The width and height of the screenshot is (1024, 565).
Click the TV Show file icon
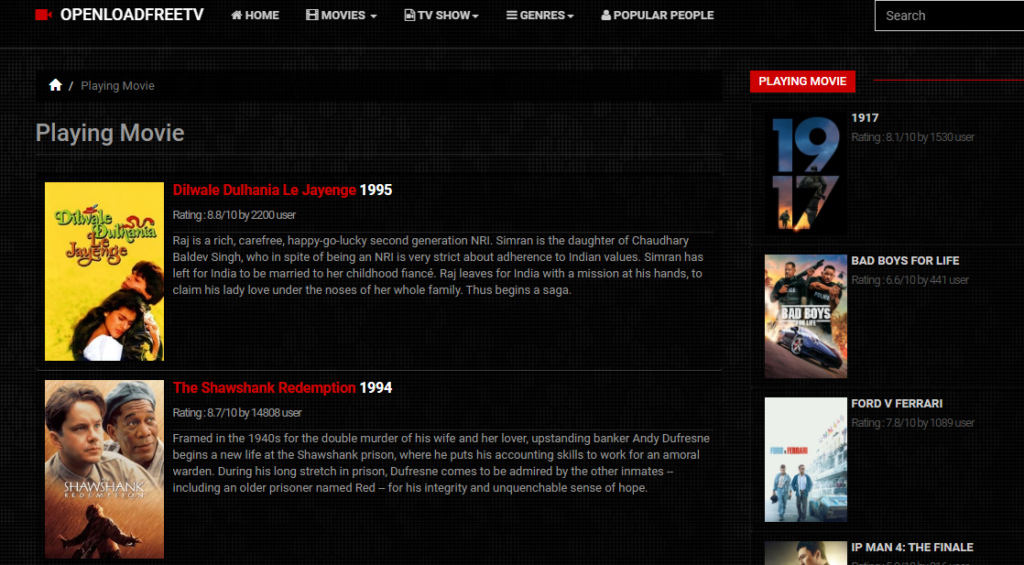pyautogui.click(x=409, y=15)
